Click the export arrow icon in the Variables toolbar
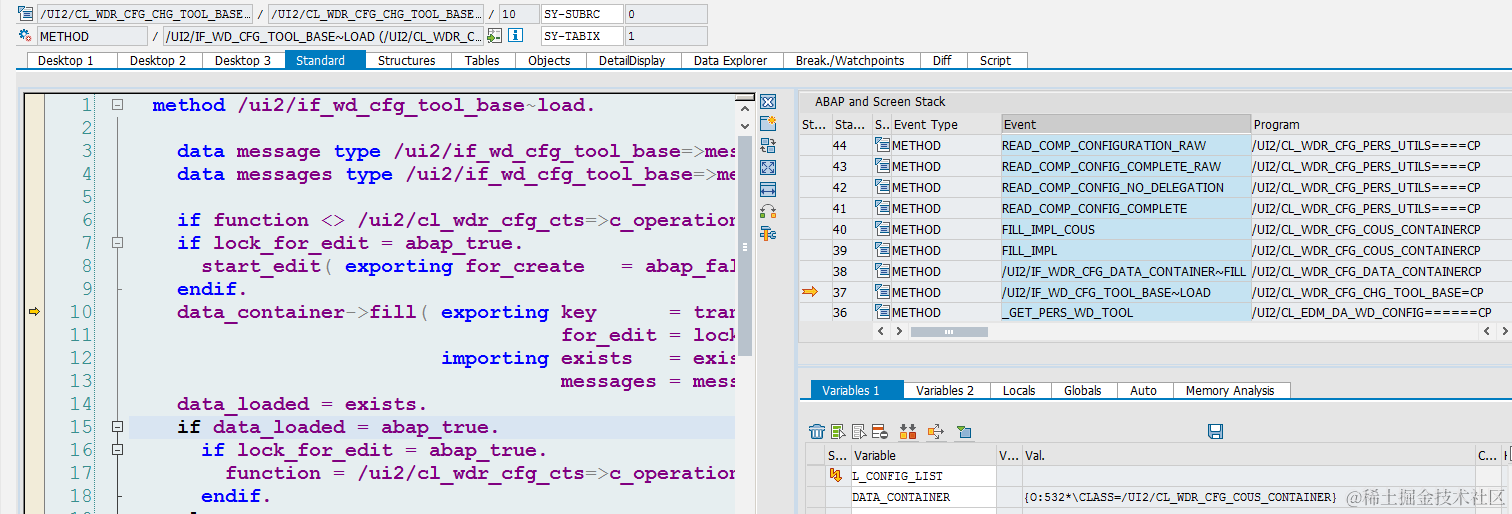Image resolution: width=1512 pixels, height=514 pixels. 936,432
